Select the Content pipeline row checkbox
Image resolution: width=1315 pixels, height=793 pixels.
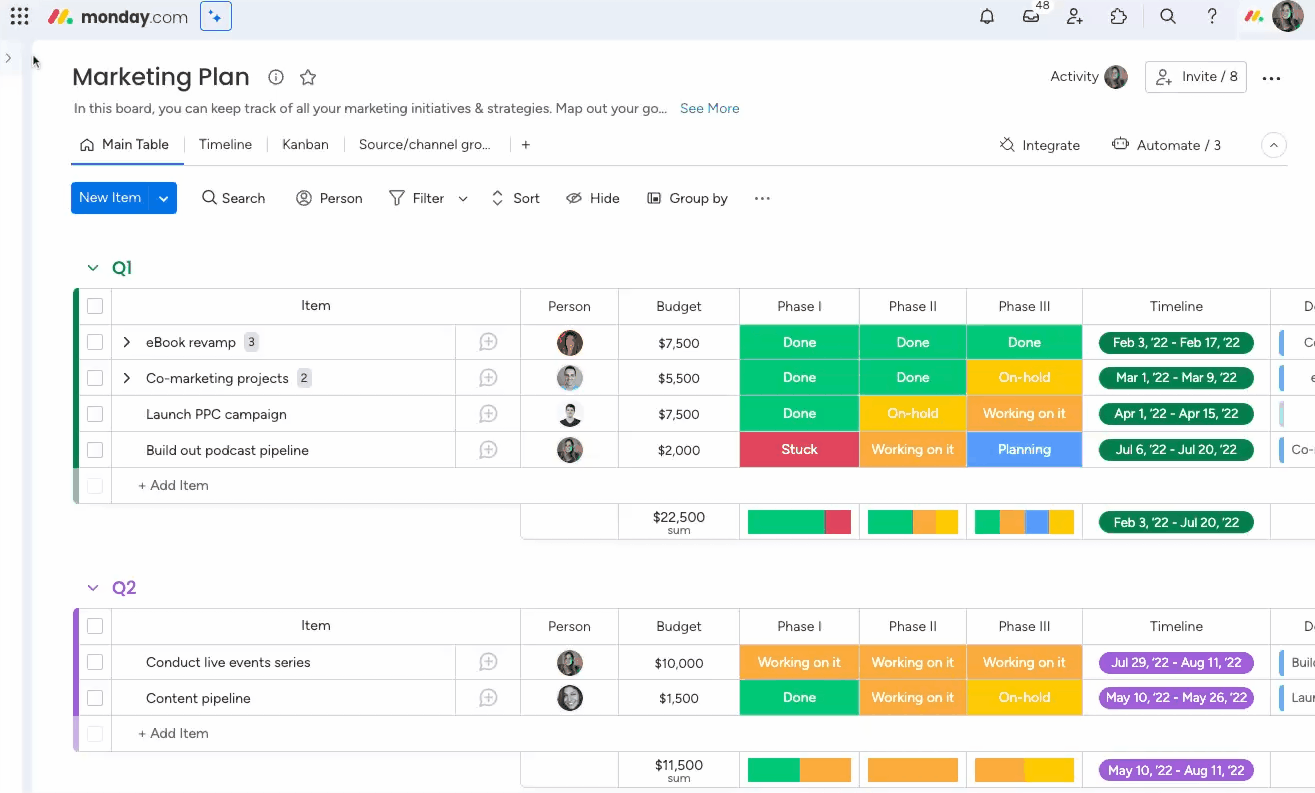point(95,698)
